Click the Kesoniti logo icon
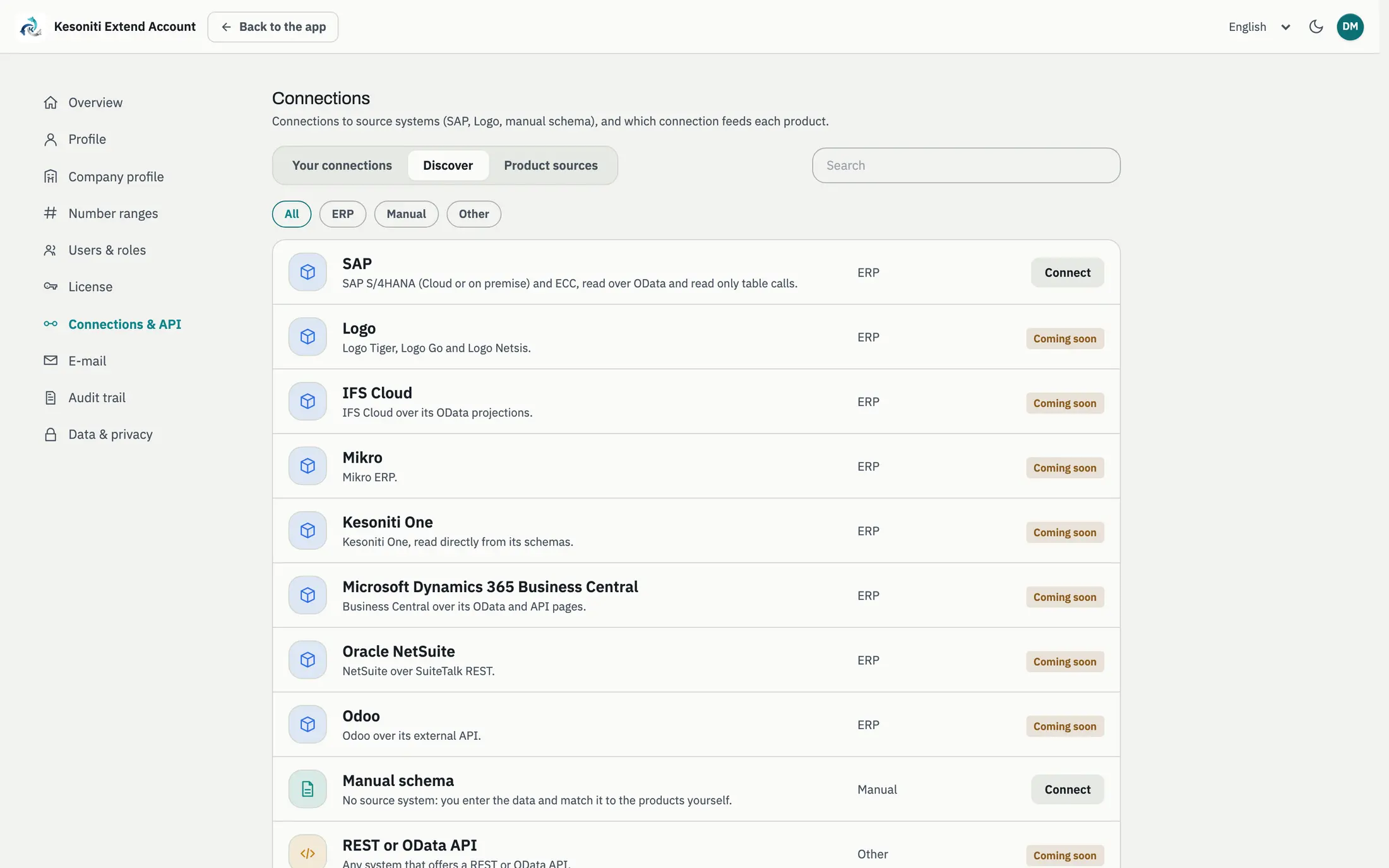Screen dimensions: 1389x868 pos(30,27)
